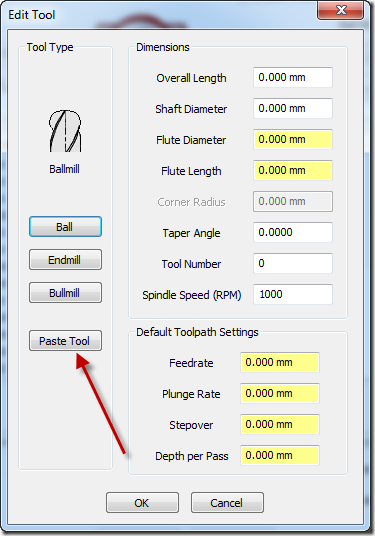This screenshot has height=536, width=375.
Task: Select the Ball tool type button
Action: tap(65, 227)
